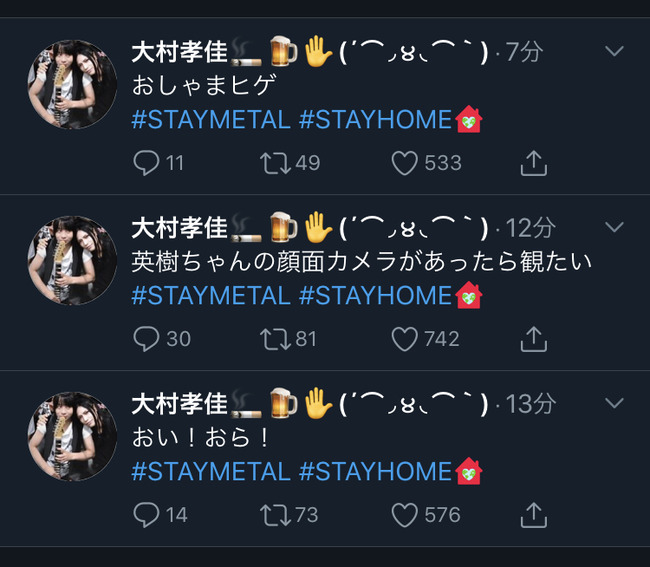The image size is (650, 567).
Task: Open 大村孝佳 username on the 13分 tweet
Action: pyautogui.click(x=179, y=404)
